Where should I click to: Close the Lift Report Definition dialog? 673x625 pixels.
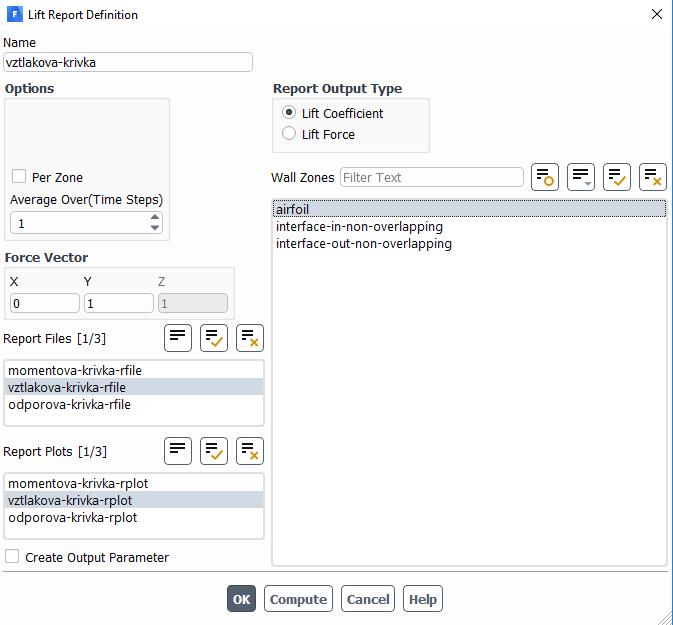657,14
